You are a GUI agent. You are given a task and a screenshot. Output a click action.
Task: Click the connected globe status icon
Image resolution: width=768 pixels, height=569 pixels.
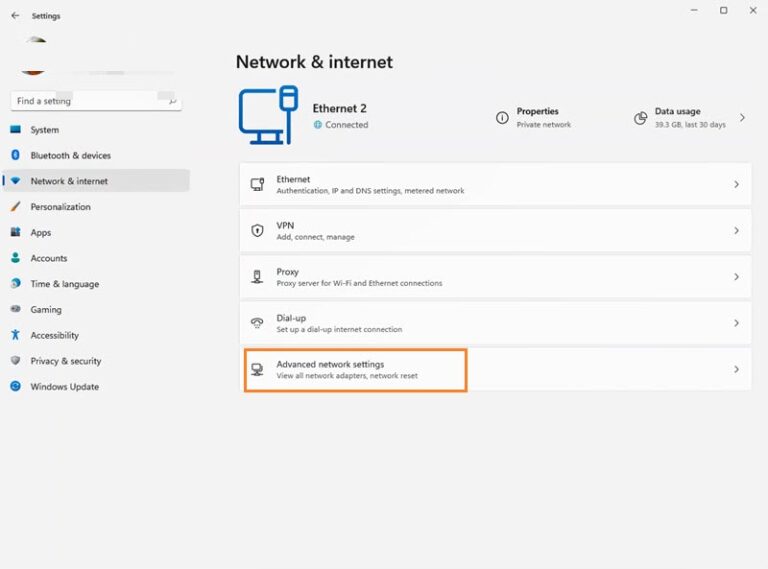[317, 124]
